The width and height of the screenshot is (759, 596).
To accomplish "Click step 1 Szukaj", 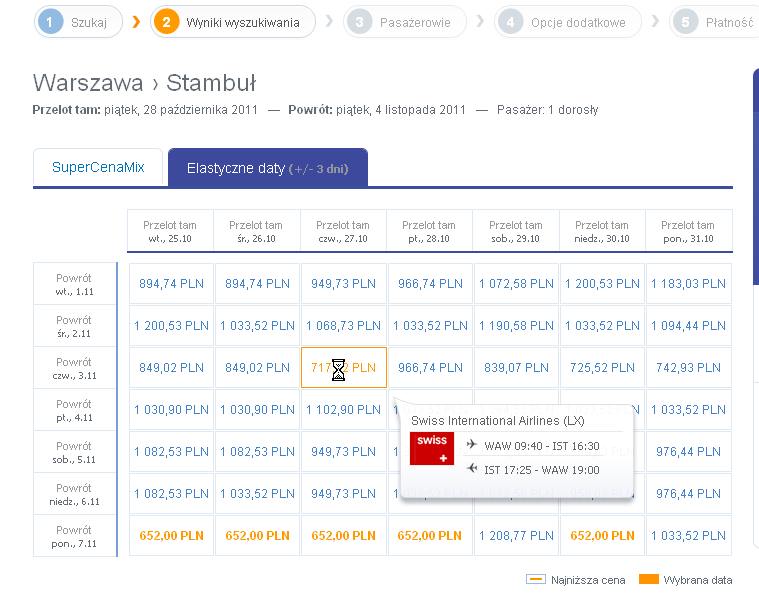I will click(x=78, y=22).
